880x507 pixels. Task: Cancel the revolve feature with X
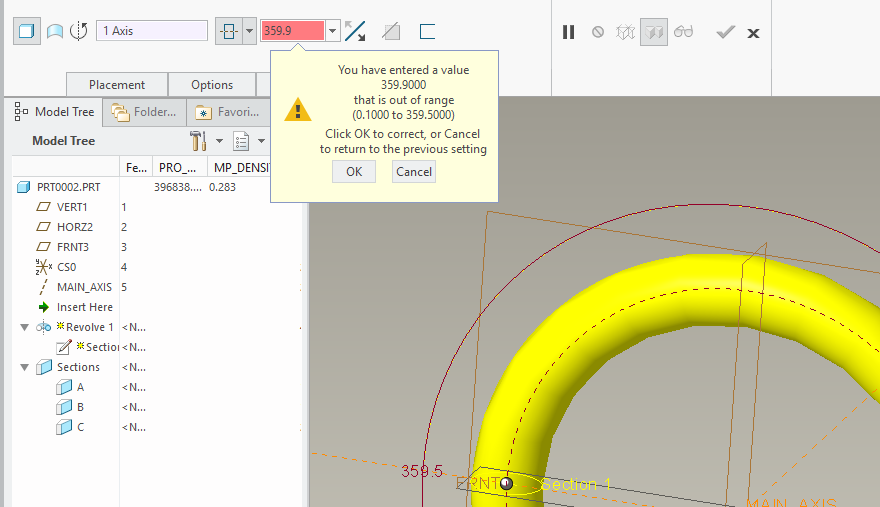[x=753, y=33]
